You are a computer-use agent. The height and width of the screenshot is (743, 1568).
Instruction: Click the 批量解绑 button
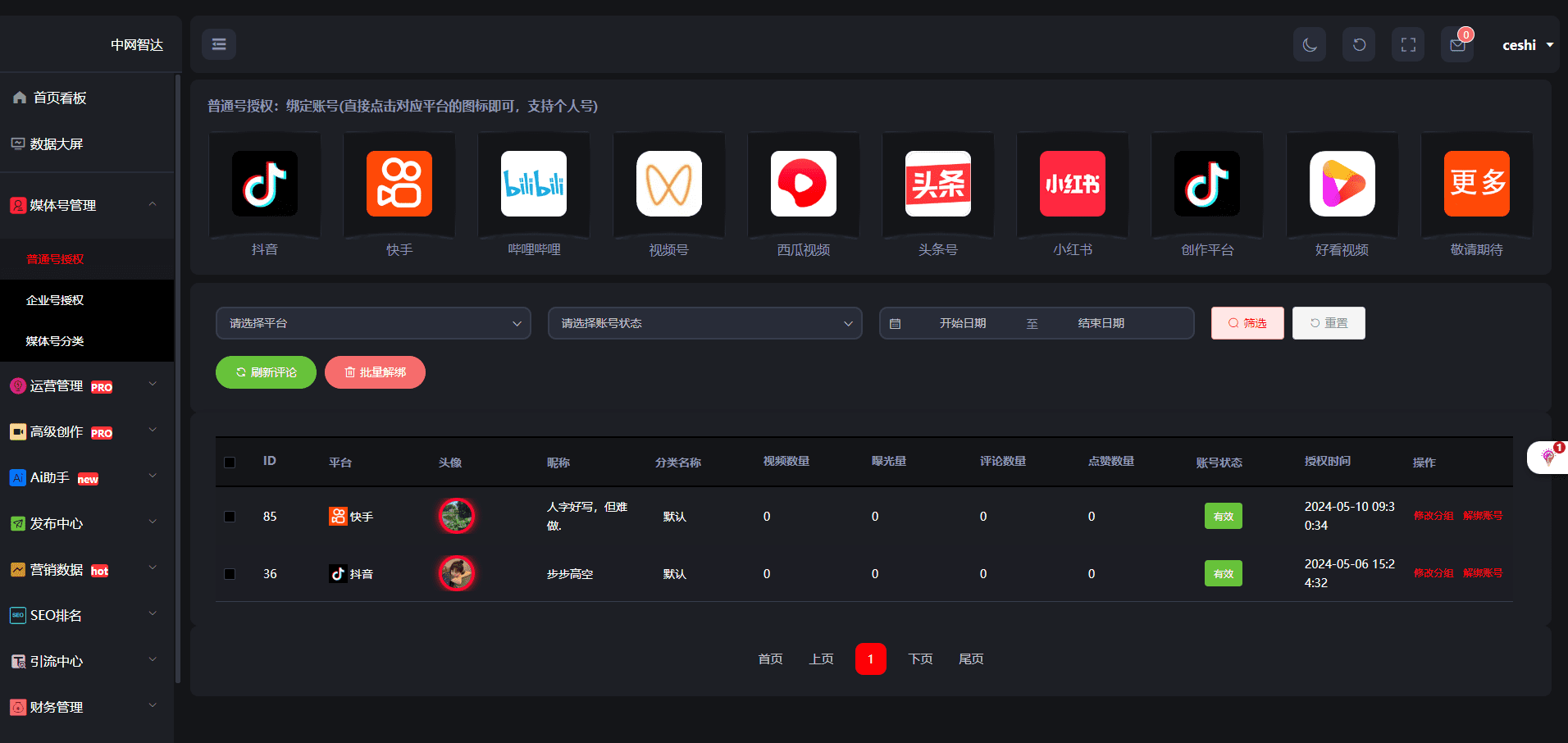(x=375, y=372)
